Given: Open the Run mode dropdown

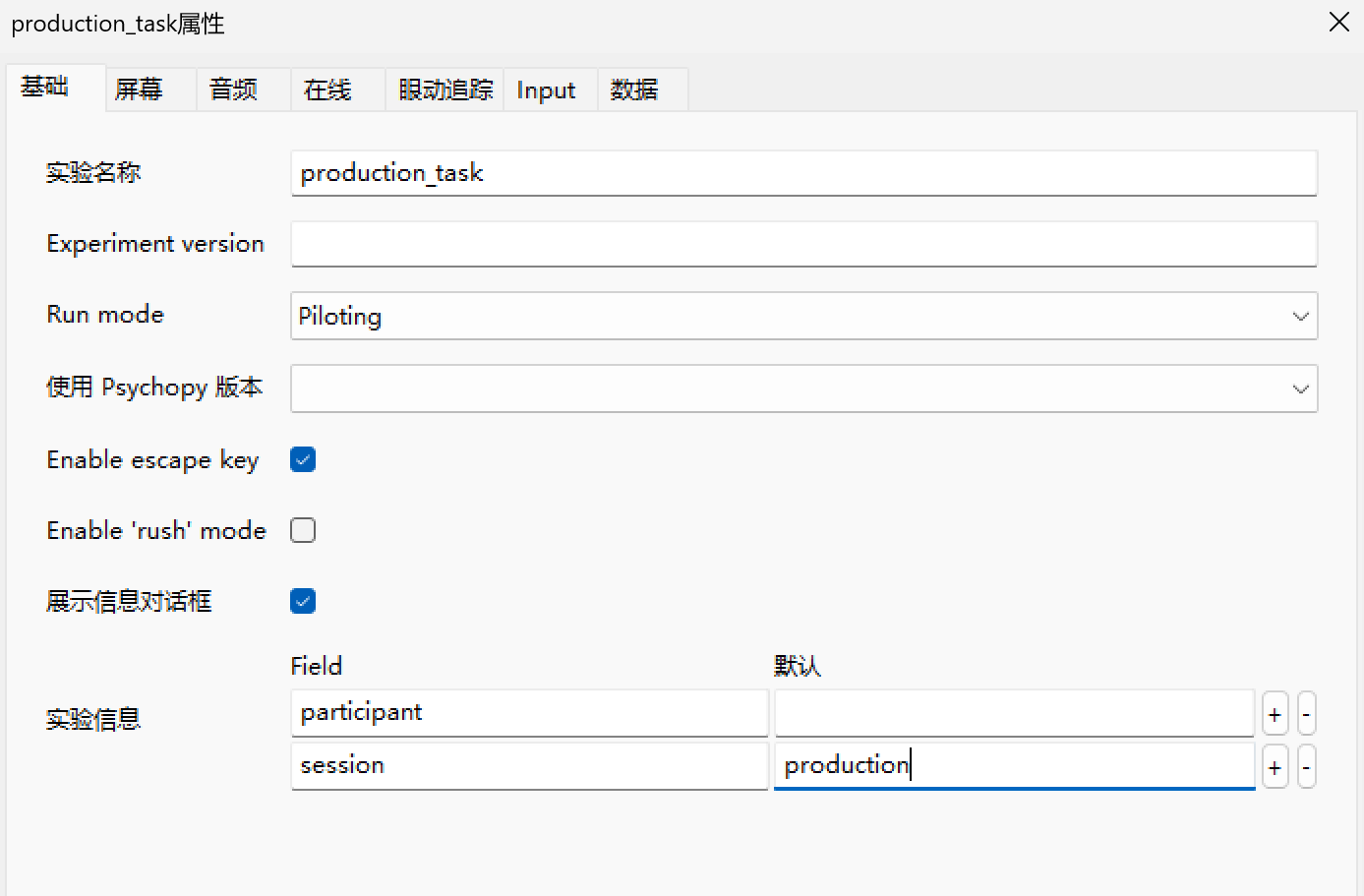Looking at the screenshot, I should click(803, 316).
